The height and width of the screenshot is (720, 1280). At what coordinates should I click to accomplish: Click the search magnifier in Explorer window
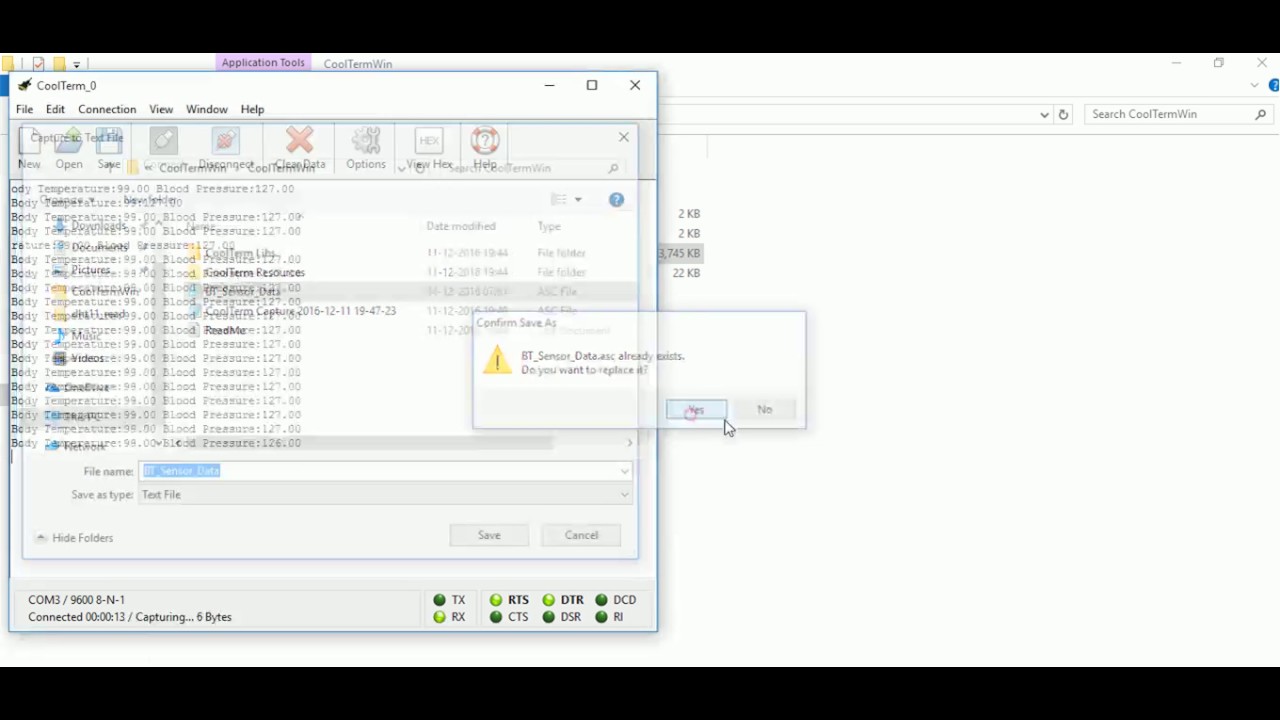click(1261, 114)
